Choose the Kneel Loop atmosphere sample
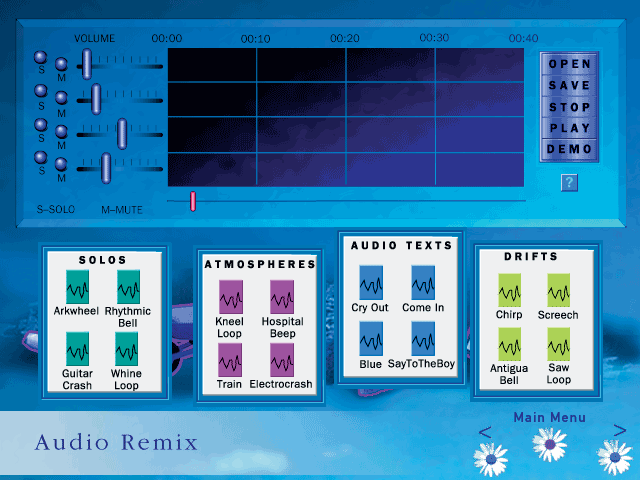This screenshot has height=480, width=640. coord(230,297)
